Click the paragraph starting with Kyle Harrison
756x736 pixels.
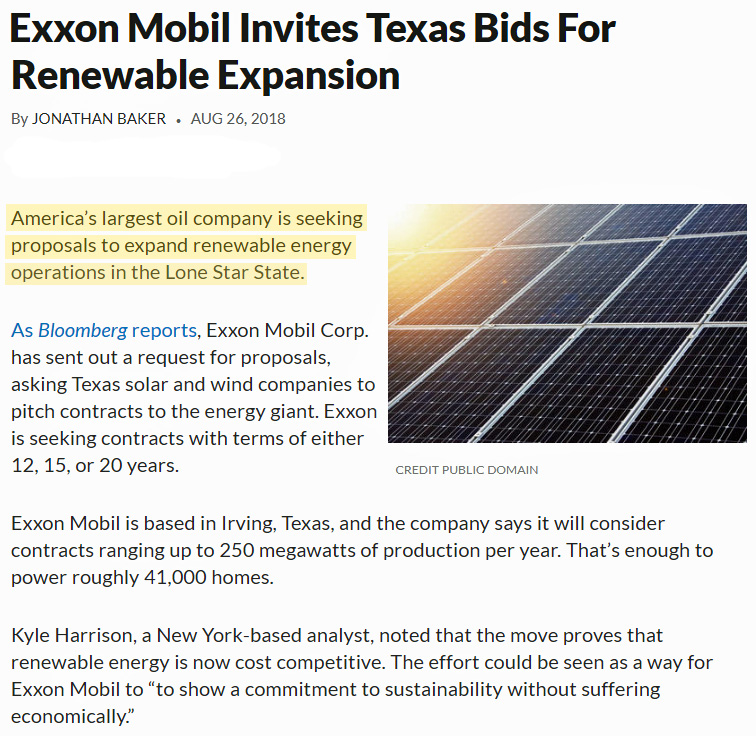340,675
